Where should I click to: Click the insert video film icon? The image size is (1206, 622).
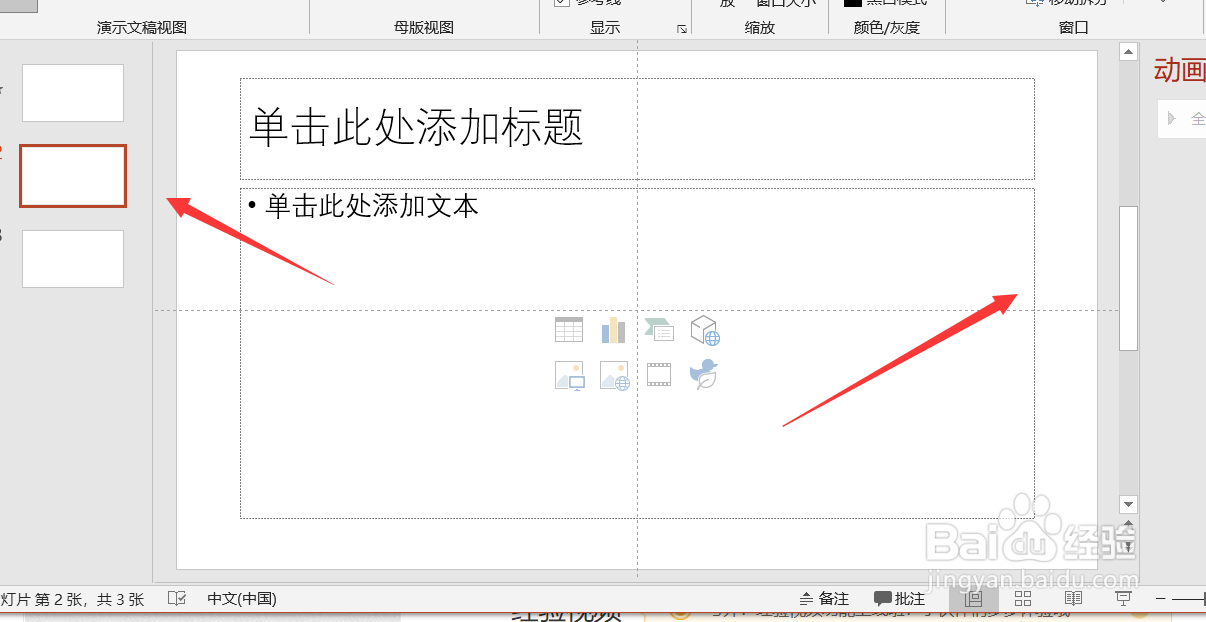coord(659,374)
